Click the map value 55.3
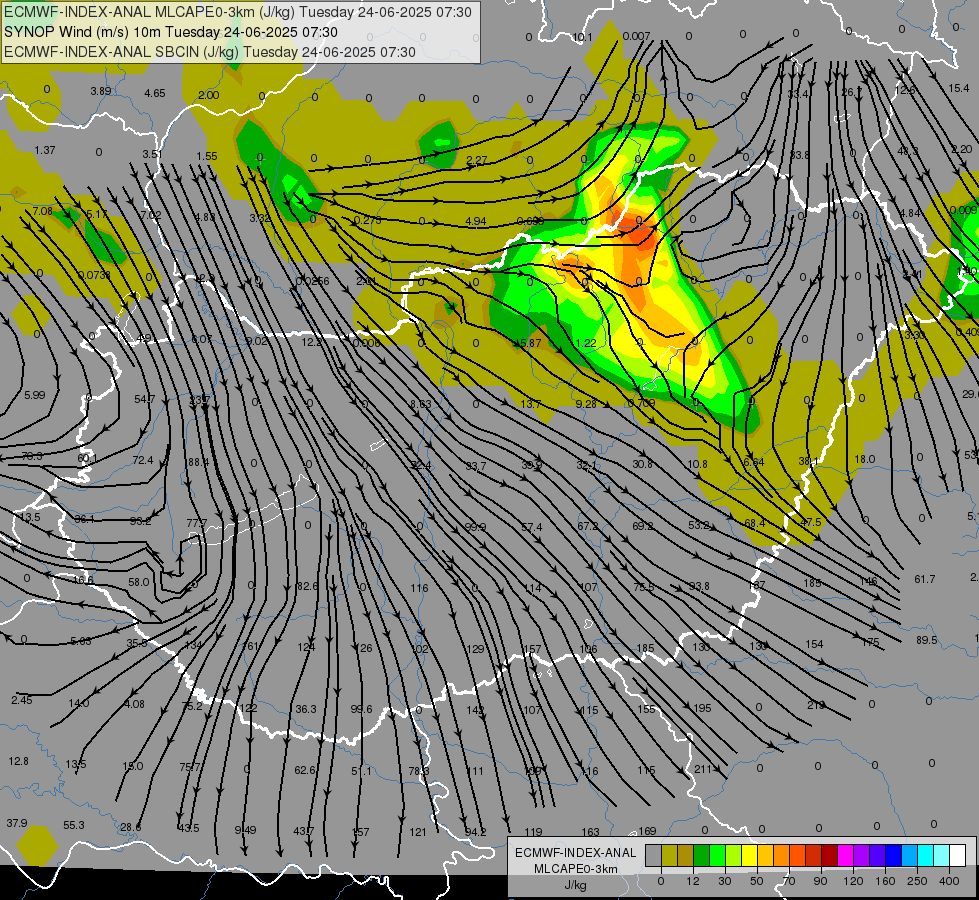 tap(74, 825)
